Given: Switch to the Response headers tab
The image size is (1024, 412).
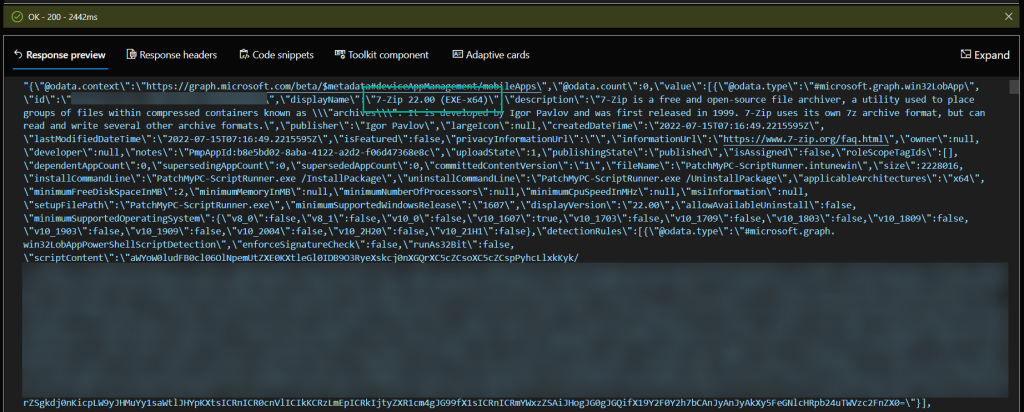Looking at the screenshot, I should pyautogui.click(x=172, y=55).
